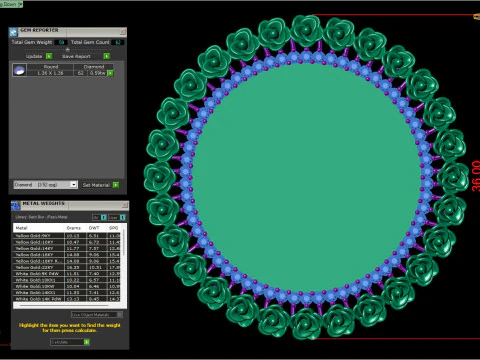Select the White Gold 14K PdW row

coord(68,299)
